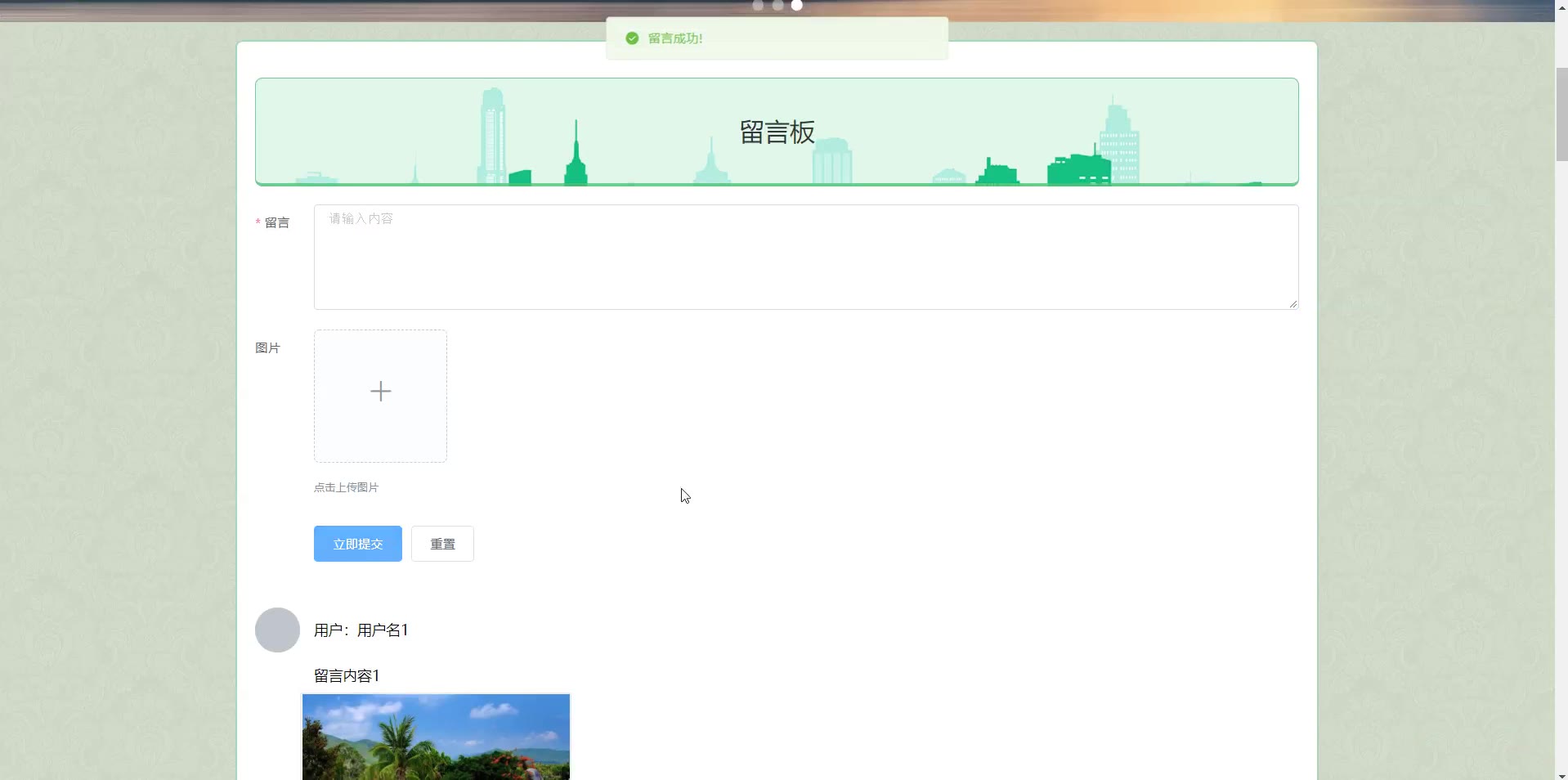This screenshot has height=780, width=1568.
Task: Click the scrollbar up arrow
Action: [1561, 7]
